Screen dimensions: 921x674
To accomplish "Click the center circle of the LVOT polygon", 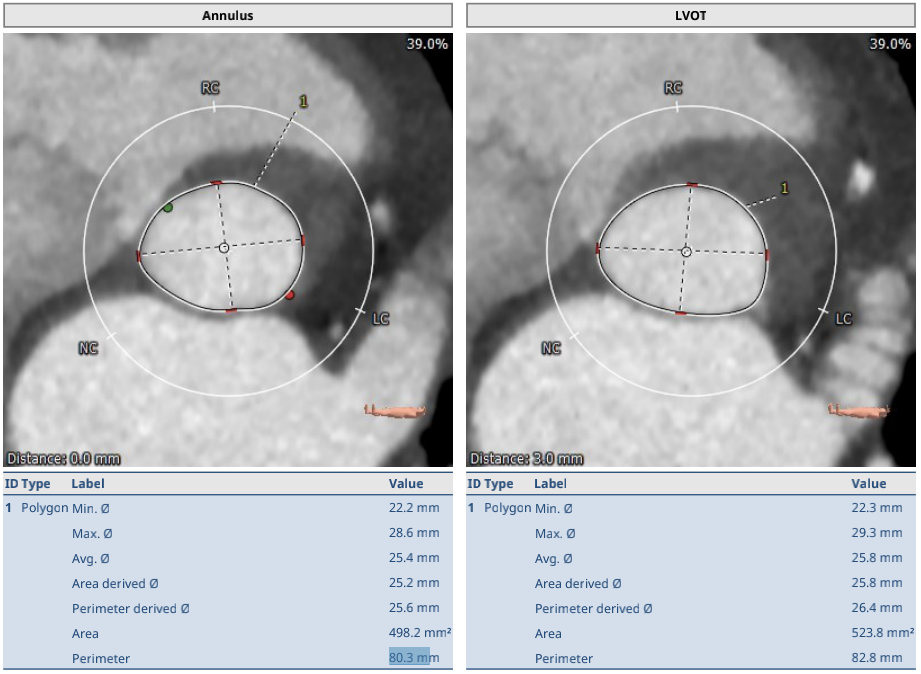I will [x=686, y=252].
